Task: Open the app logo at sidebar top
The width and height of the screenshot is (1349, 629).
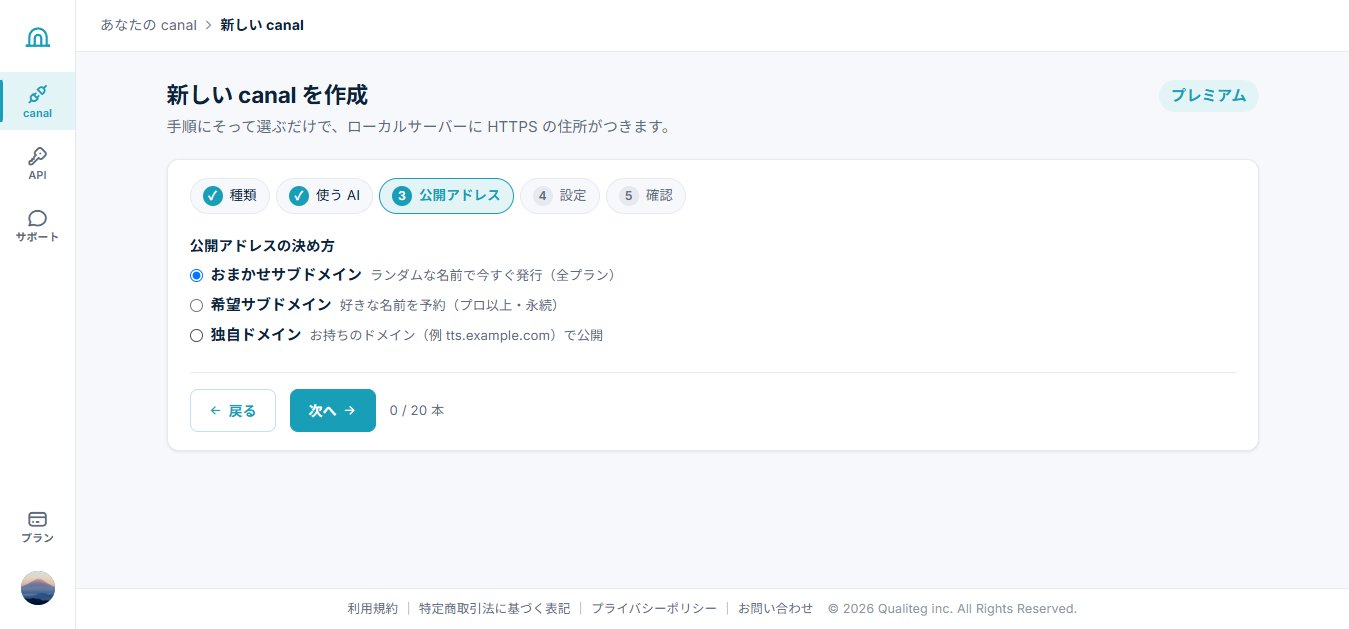Action: tap(37, 38)
